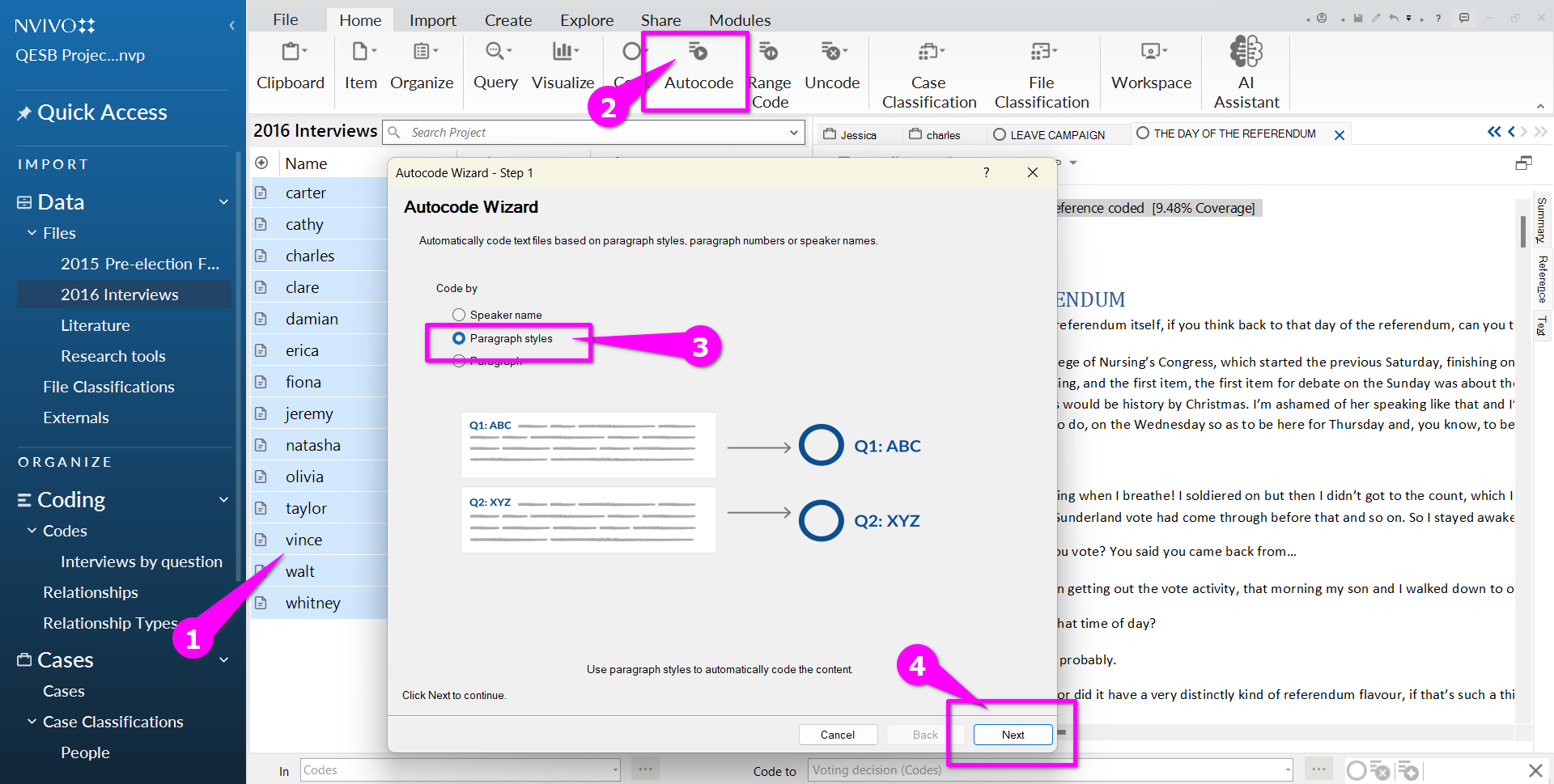
Task: Open the Workspace ribbon icon
Action: 1151,53
